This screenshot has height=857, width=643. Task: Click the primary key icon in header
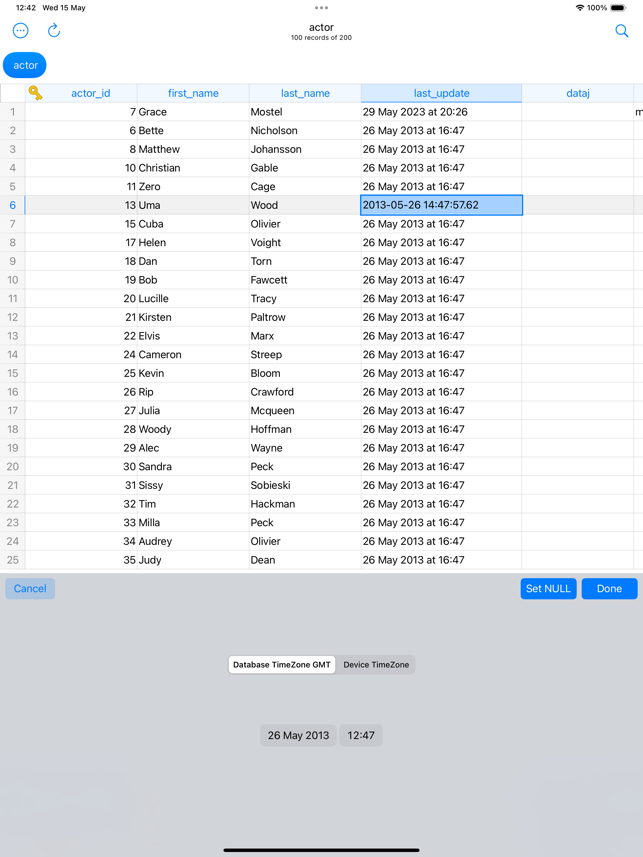pos(35,93)
